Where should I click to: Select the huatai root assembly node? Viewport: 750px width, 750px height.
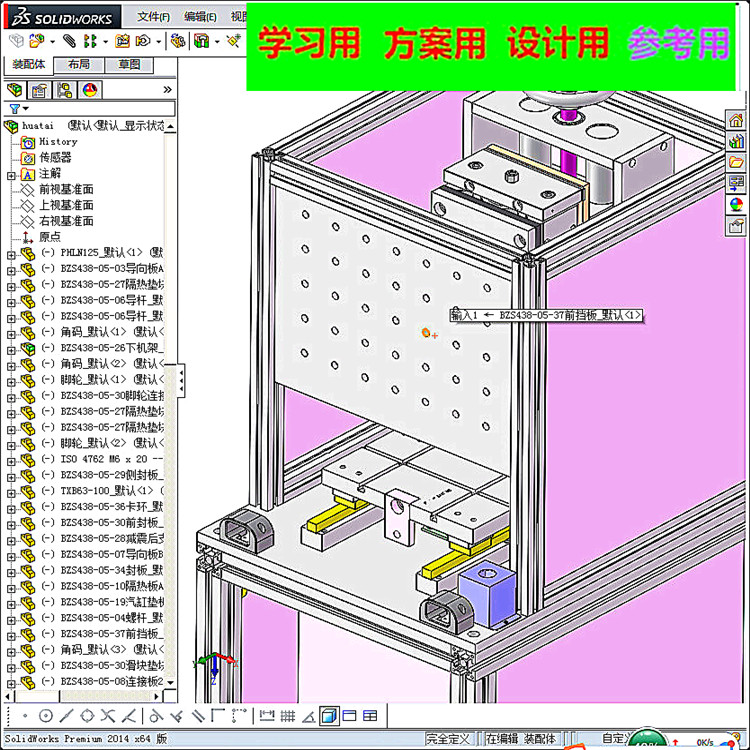tap(37, 126)
